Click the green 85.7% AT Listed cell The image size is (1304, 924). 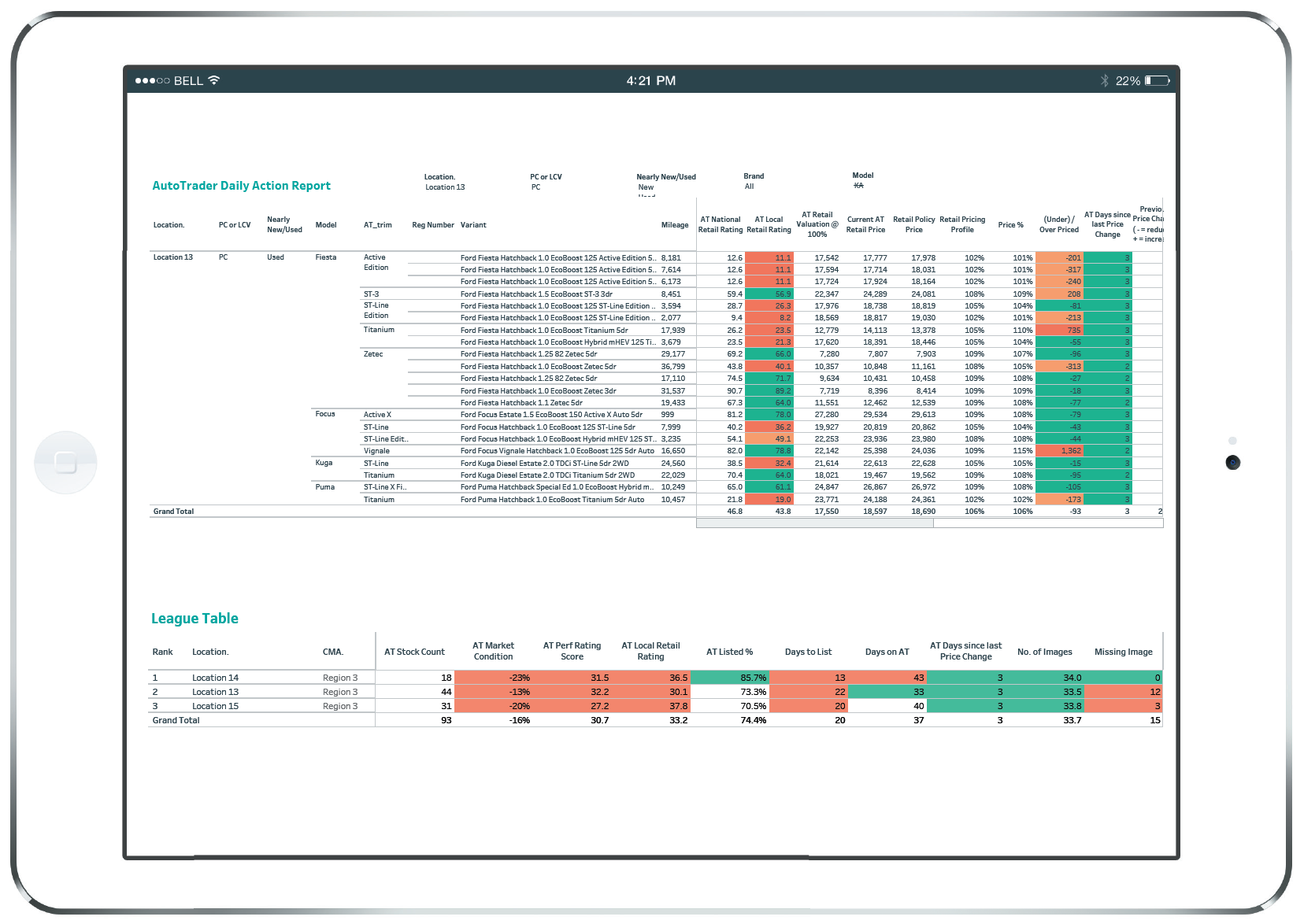[x=729, y=678]
